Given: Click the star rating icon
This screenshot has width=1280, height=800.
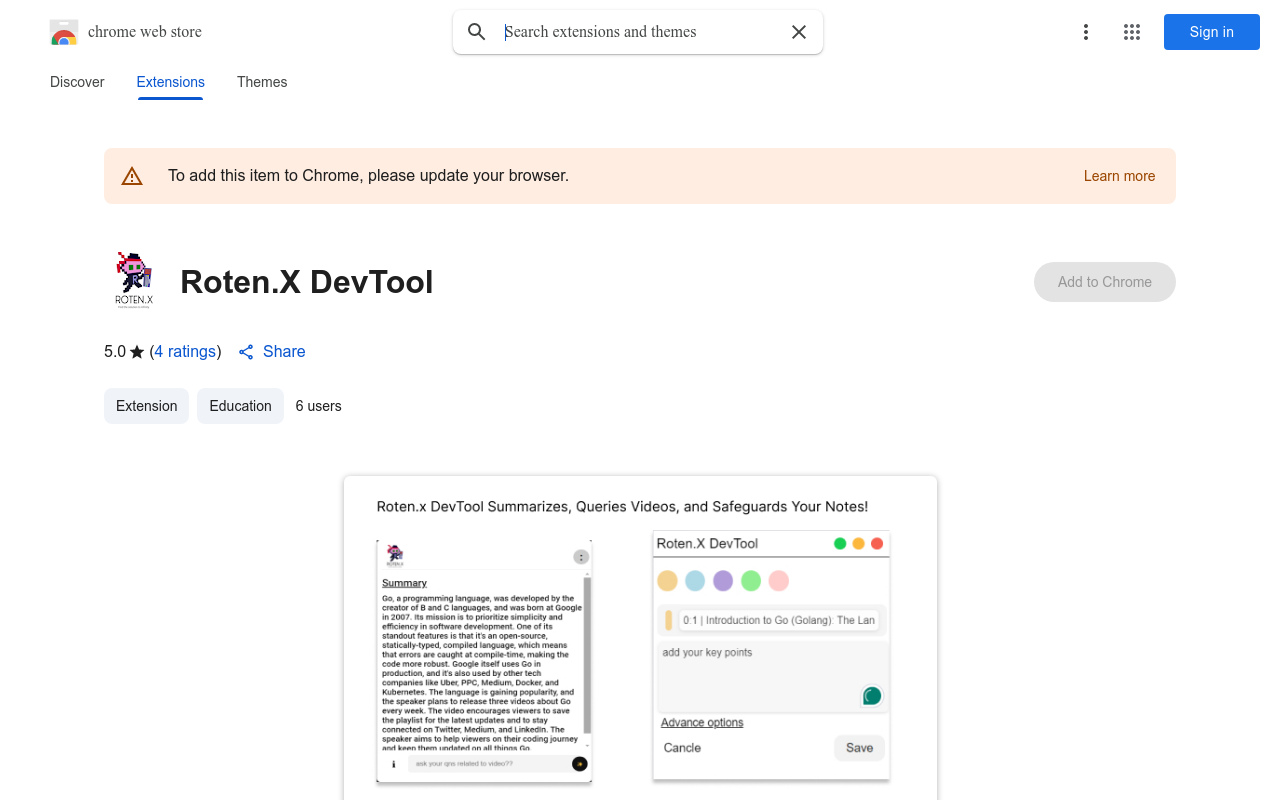Looking at the screenshot, I should point(137,352).
